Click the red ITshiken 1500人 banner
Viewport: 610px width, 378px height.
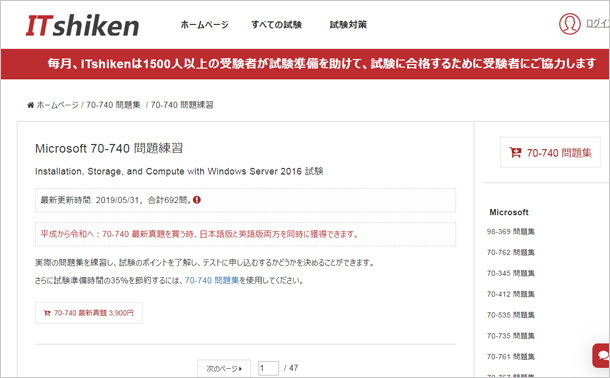pyautogui.click(x=305, y=64)
